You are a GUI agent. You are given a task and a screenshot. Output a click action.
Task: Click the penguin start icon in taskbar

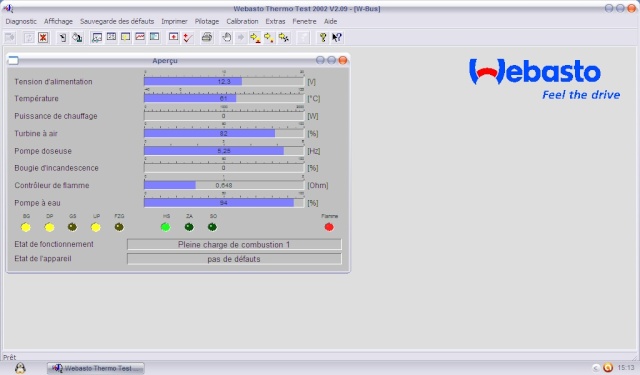(x=20, y=368)
